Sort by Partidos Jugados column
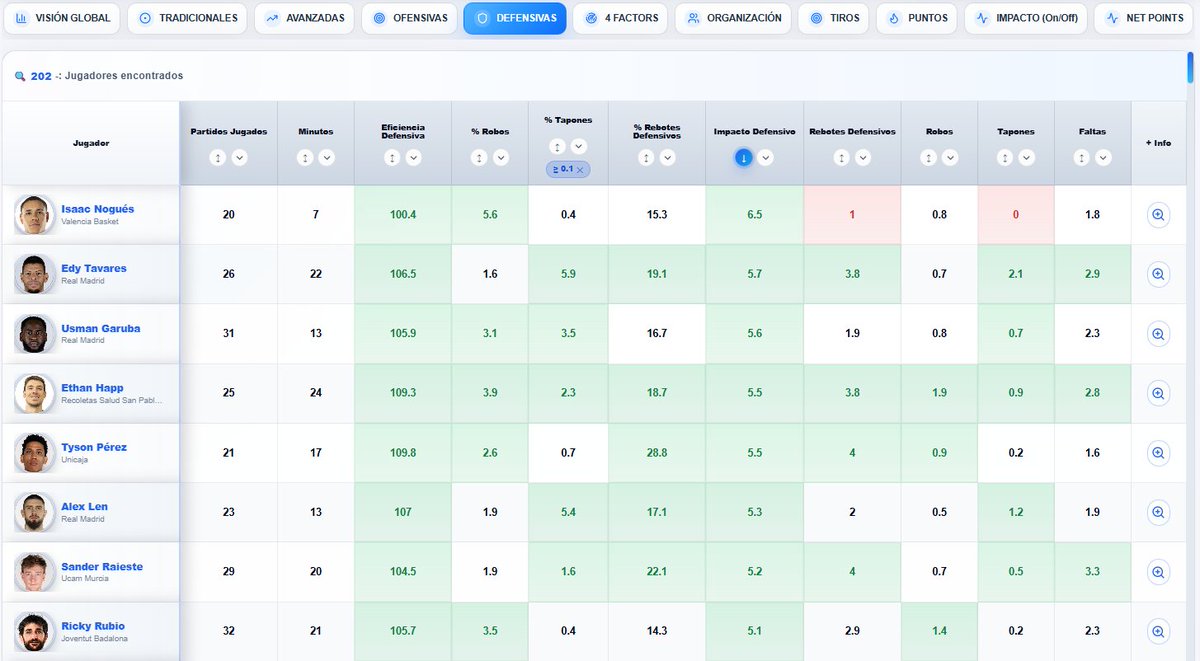 [218, 158]
